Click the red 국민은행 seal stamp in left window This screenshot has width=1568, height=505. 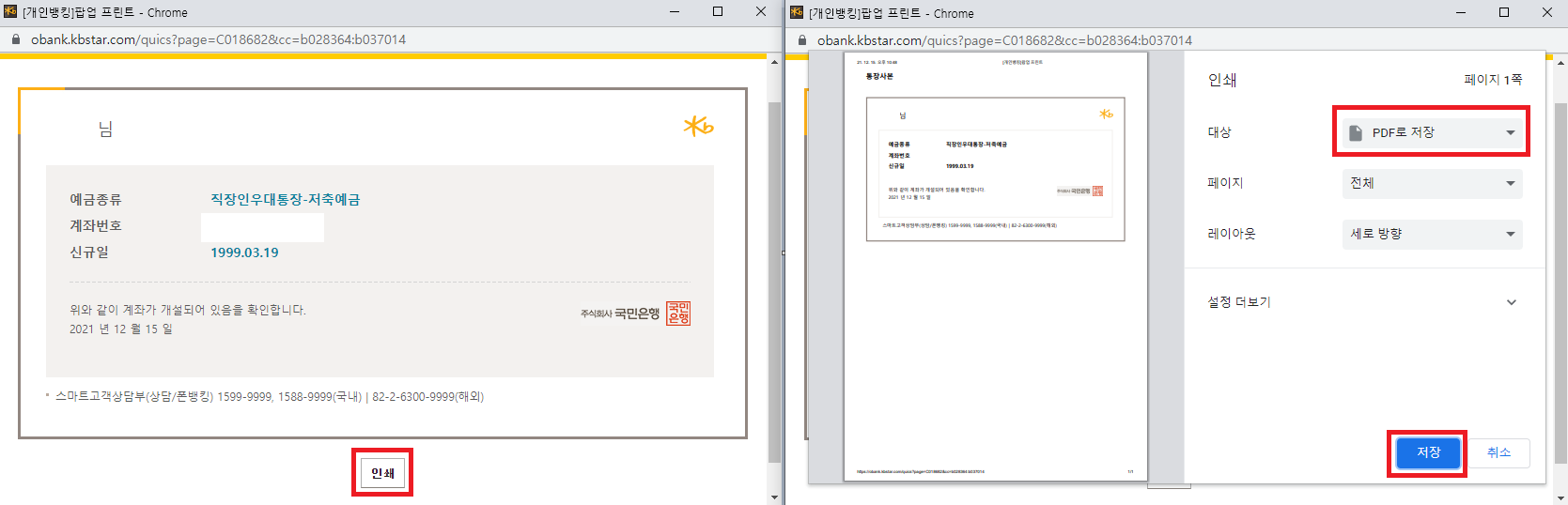point(678,314)
